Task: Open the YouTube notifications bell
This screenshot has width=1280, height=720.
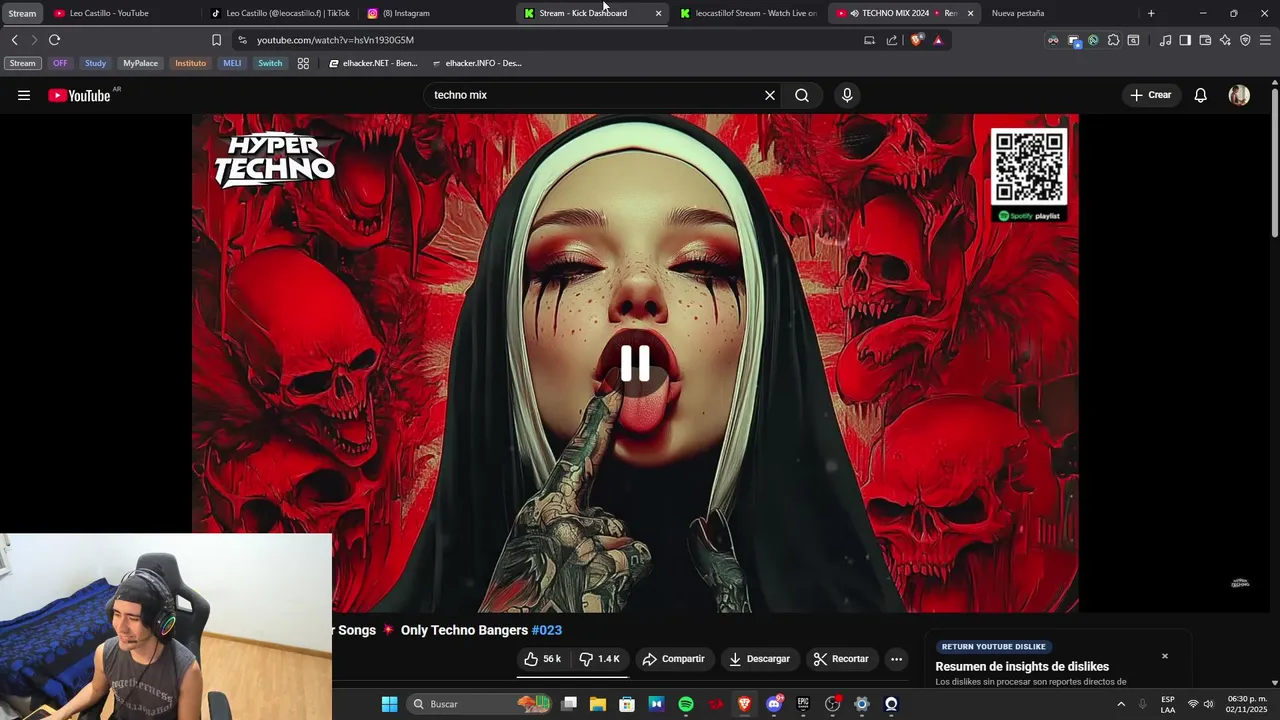Action: coord(1201,95)
